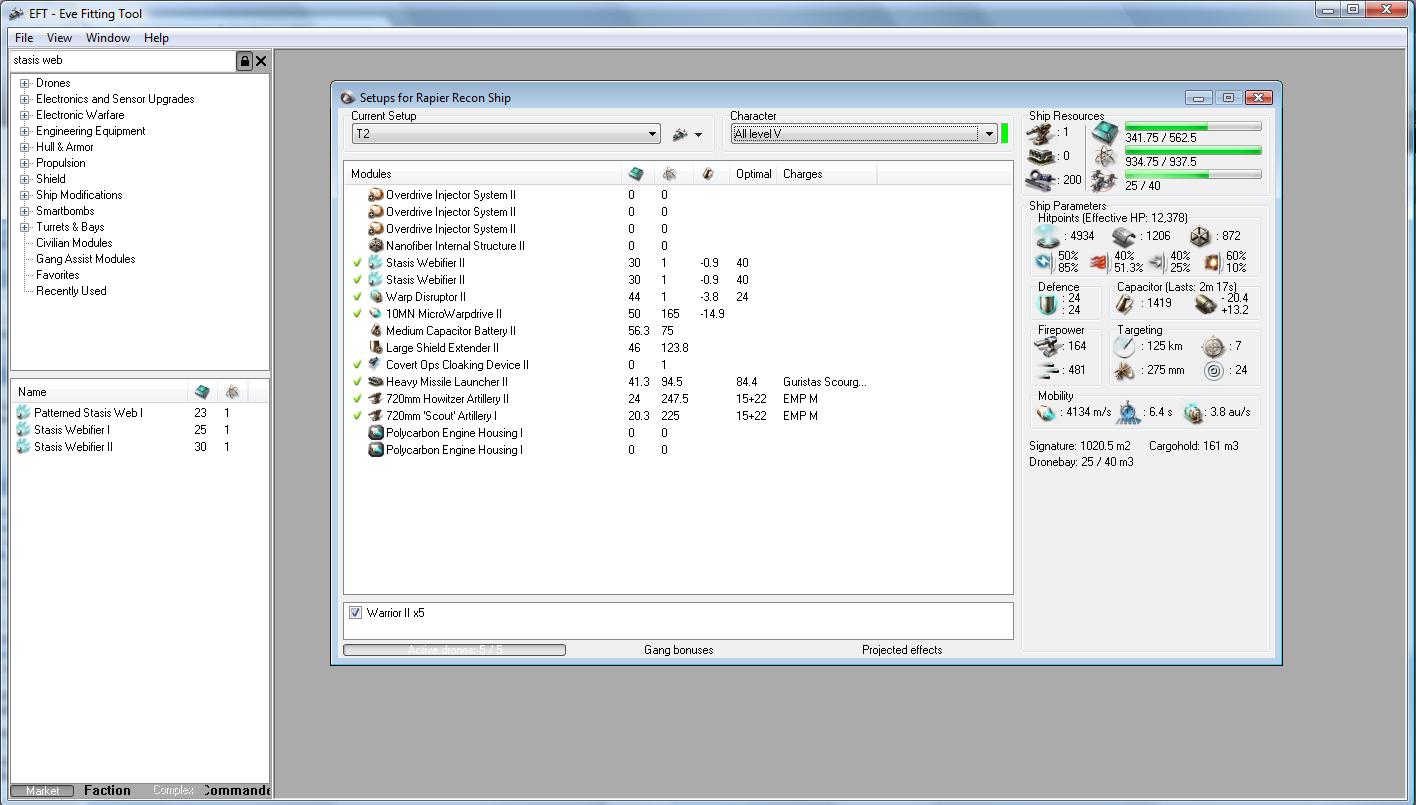Click the max speed icon showing 4134 m/s
This screenshot has height=805, width=1416.
pyautogui.click(x=1047, y=412)
